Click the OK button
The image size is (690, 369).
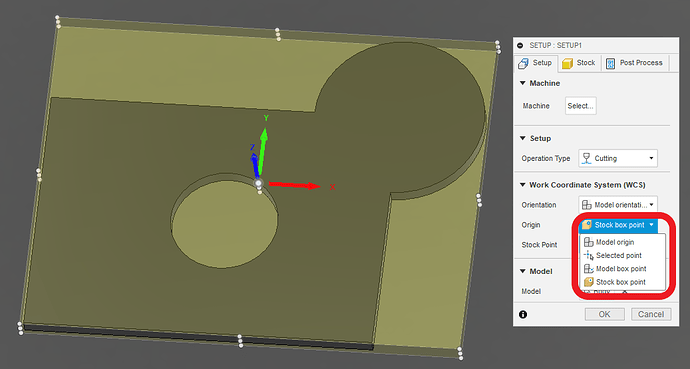click(605, 314)
